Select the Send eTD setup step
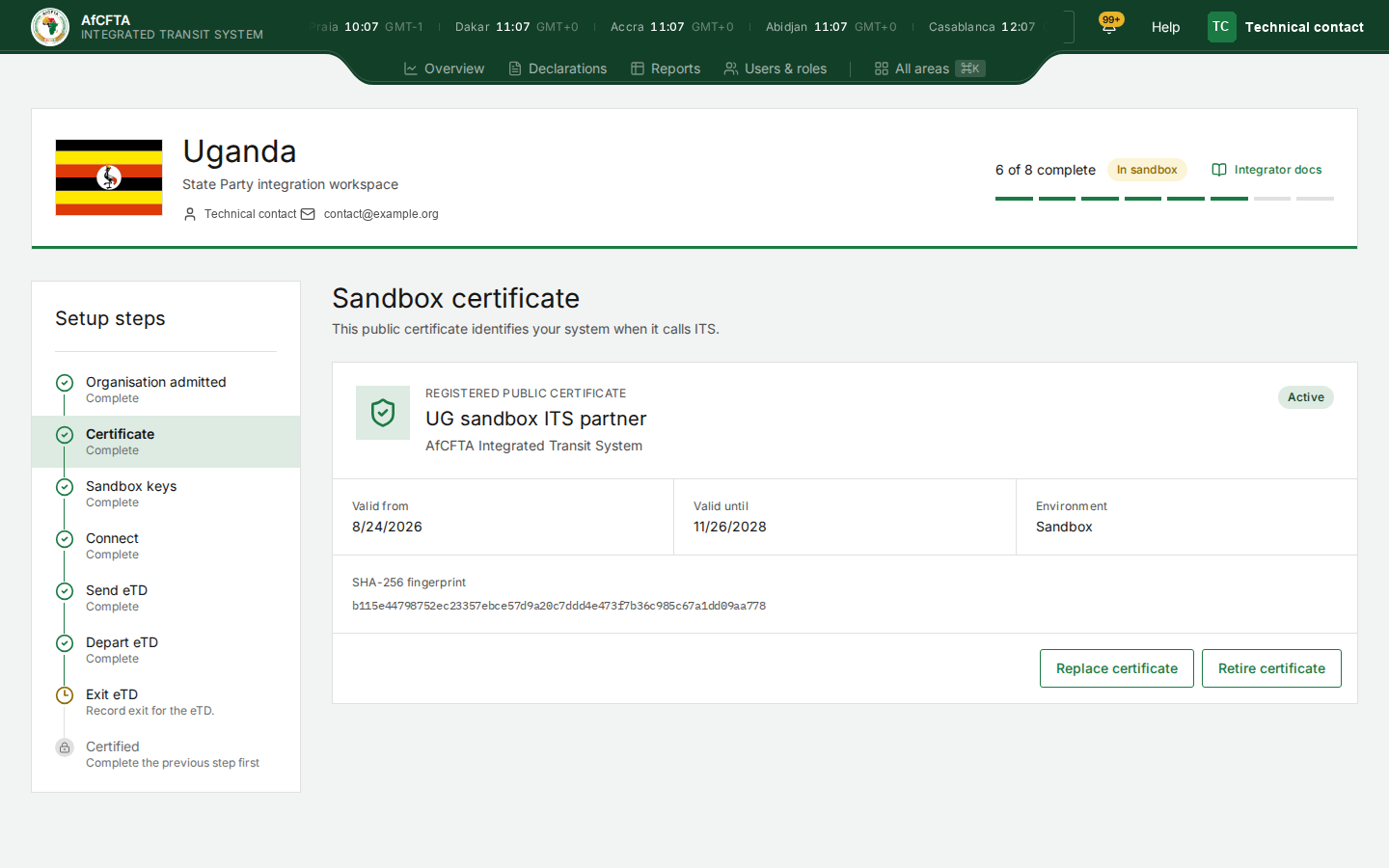This screenshot has height=868, width=1389. (166, 598)
